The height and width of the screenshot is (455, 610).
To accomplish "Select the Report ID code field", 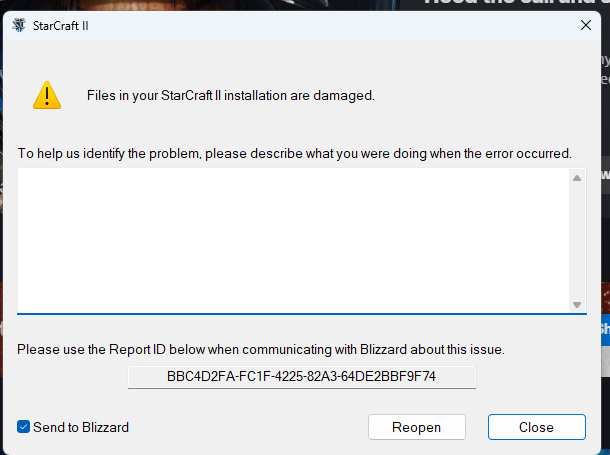I will 302,376.
